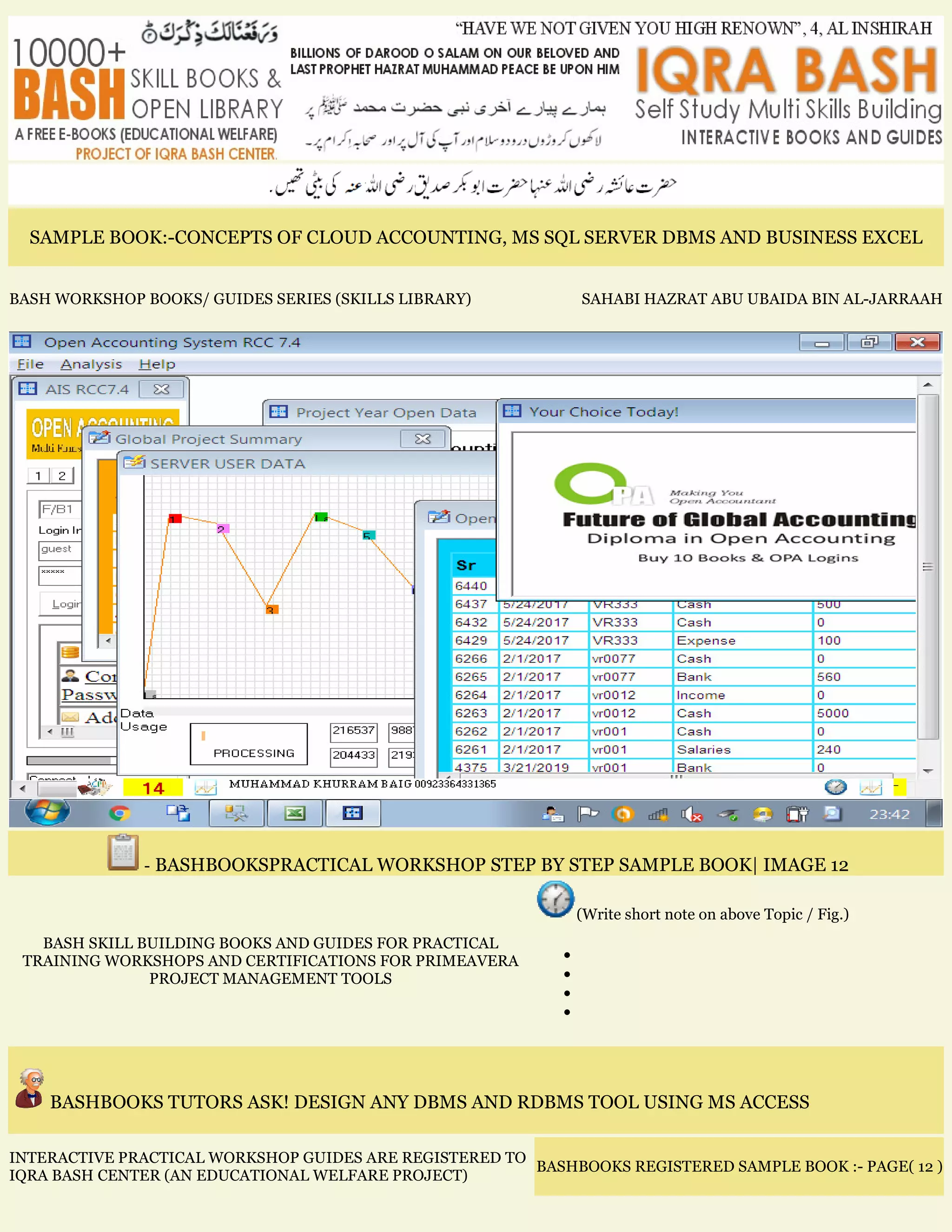Click the F/B1 input field
The image size is (952, 1232).
(x=60, y=510)
